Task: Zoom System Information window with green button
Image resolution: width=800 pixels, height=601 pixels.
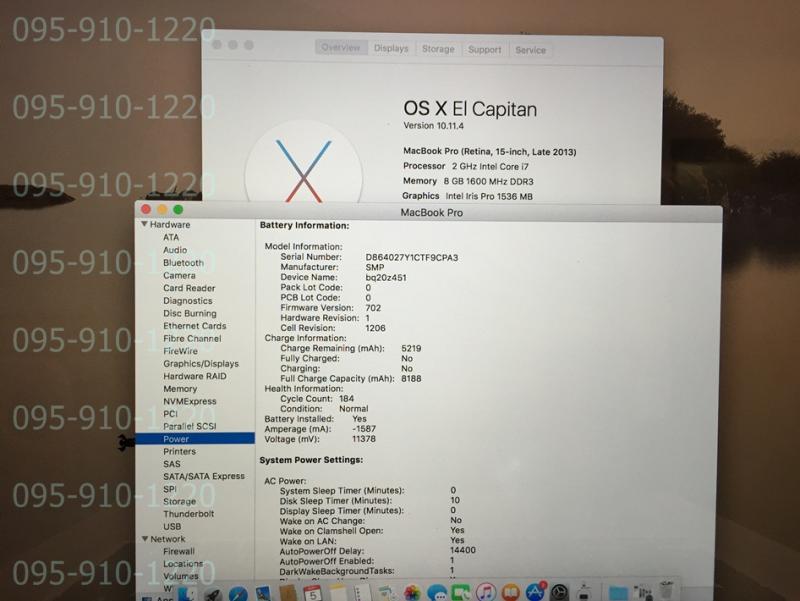Action: pos(178,209)
